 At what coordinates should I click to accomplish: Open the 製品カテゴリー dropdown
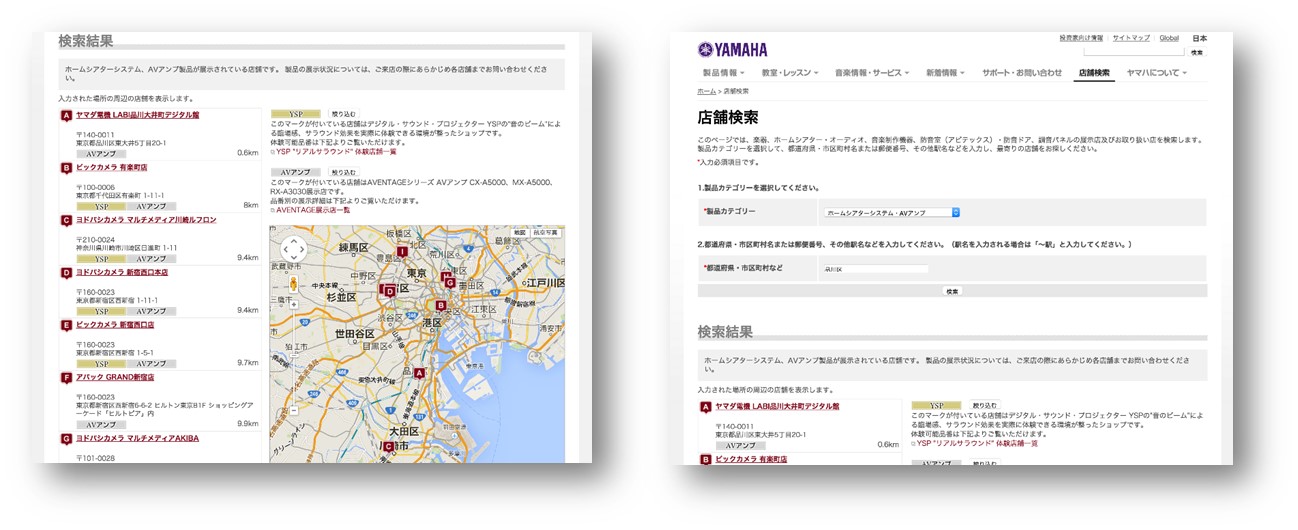coord(892,212)
